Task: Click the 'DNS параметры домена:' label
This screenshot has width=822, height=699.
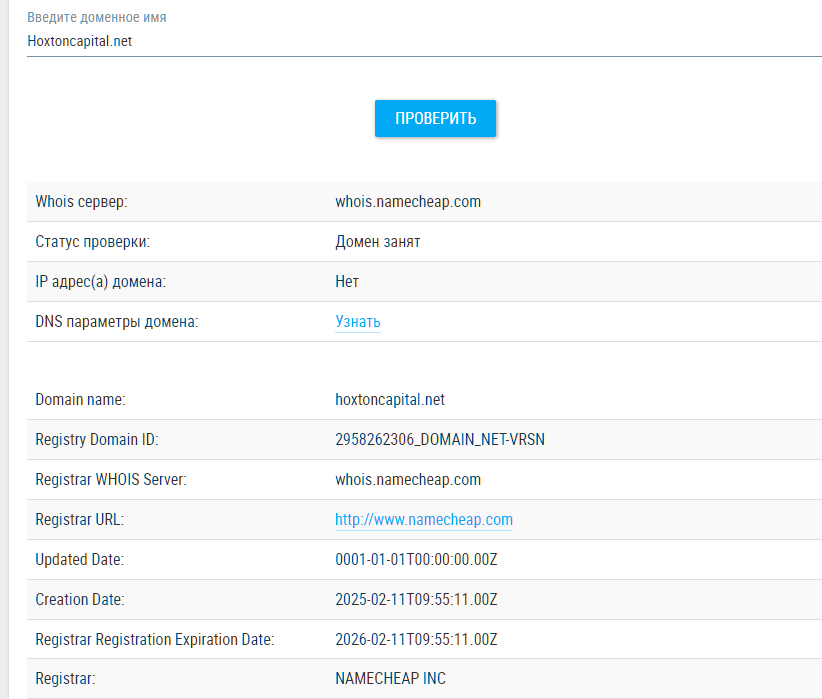Action: click(x=116, y=321)
